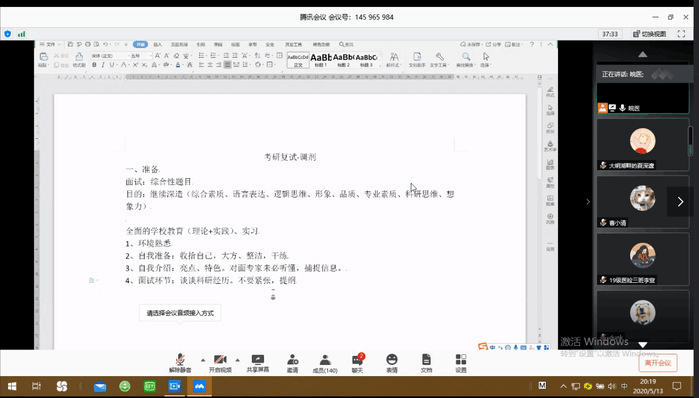Image resolution: width=699 pixels, height=398 pixels.
Task: Open the 插入 tab in WPS ribbon
Action: [x=158, y=45]
